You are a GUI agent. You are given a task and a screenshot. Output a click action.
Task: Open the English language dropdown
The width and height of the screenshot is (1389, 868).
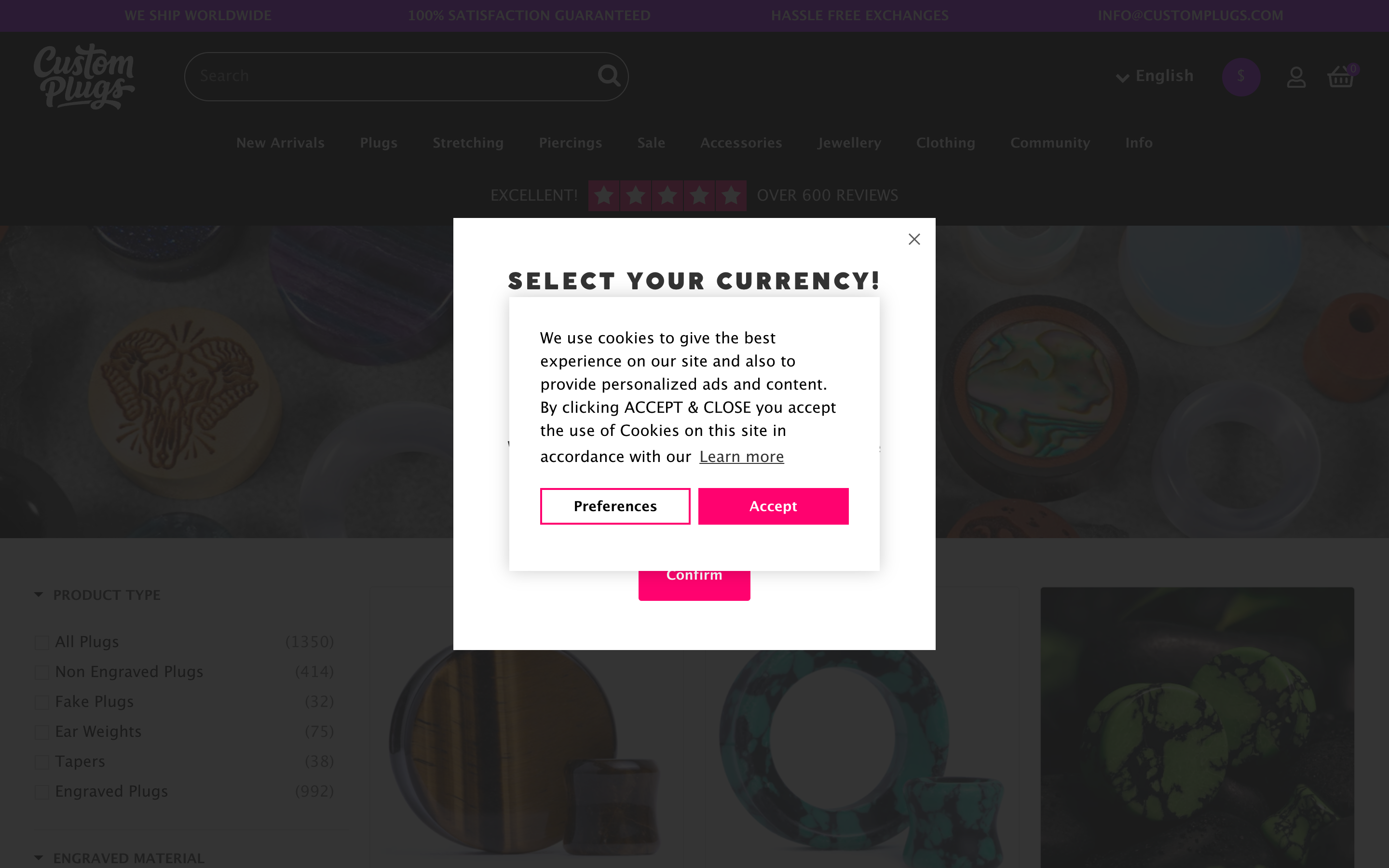[x=1155, y=76]
